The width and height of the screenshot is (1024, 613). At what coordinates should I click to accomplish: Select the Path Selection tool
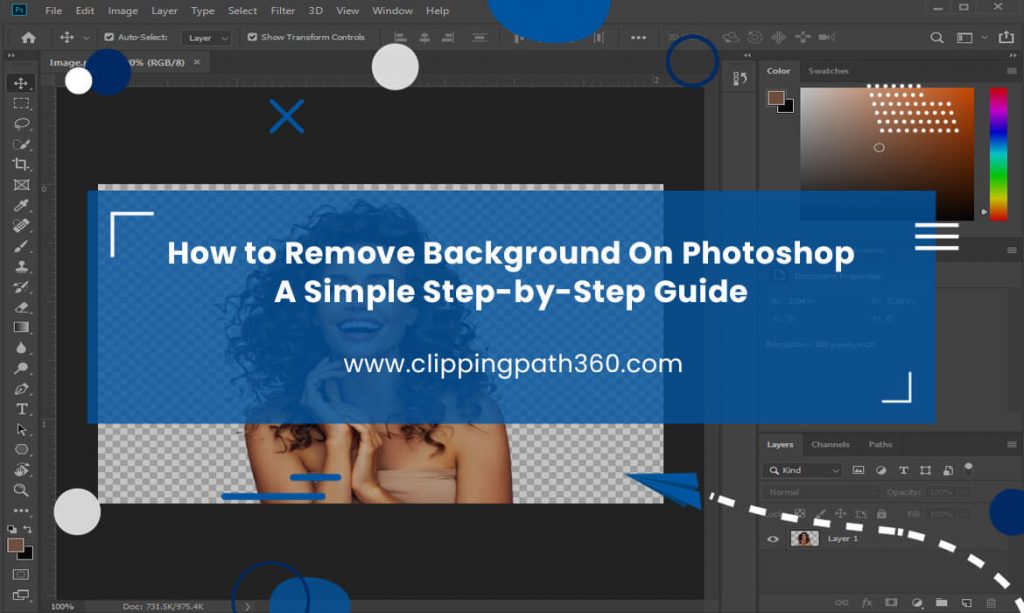click(x=21, y=430)
